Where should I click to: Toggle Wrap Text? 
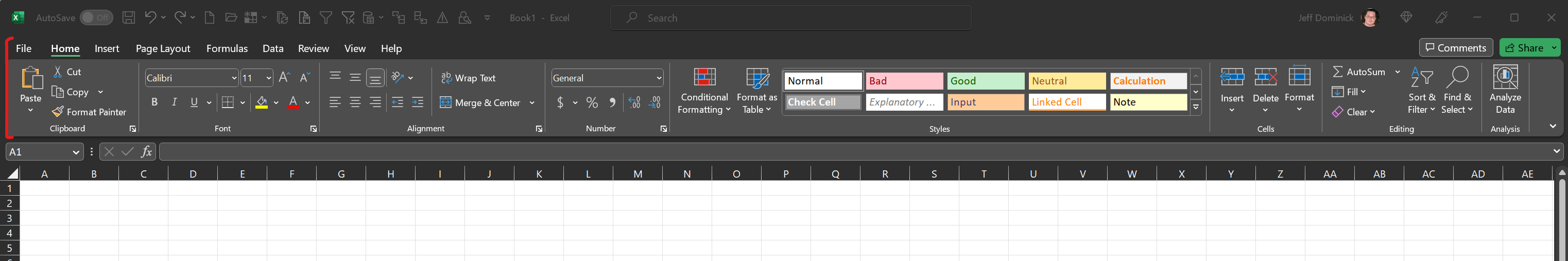(468, 78)
